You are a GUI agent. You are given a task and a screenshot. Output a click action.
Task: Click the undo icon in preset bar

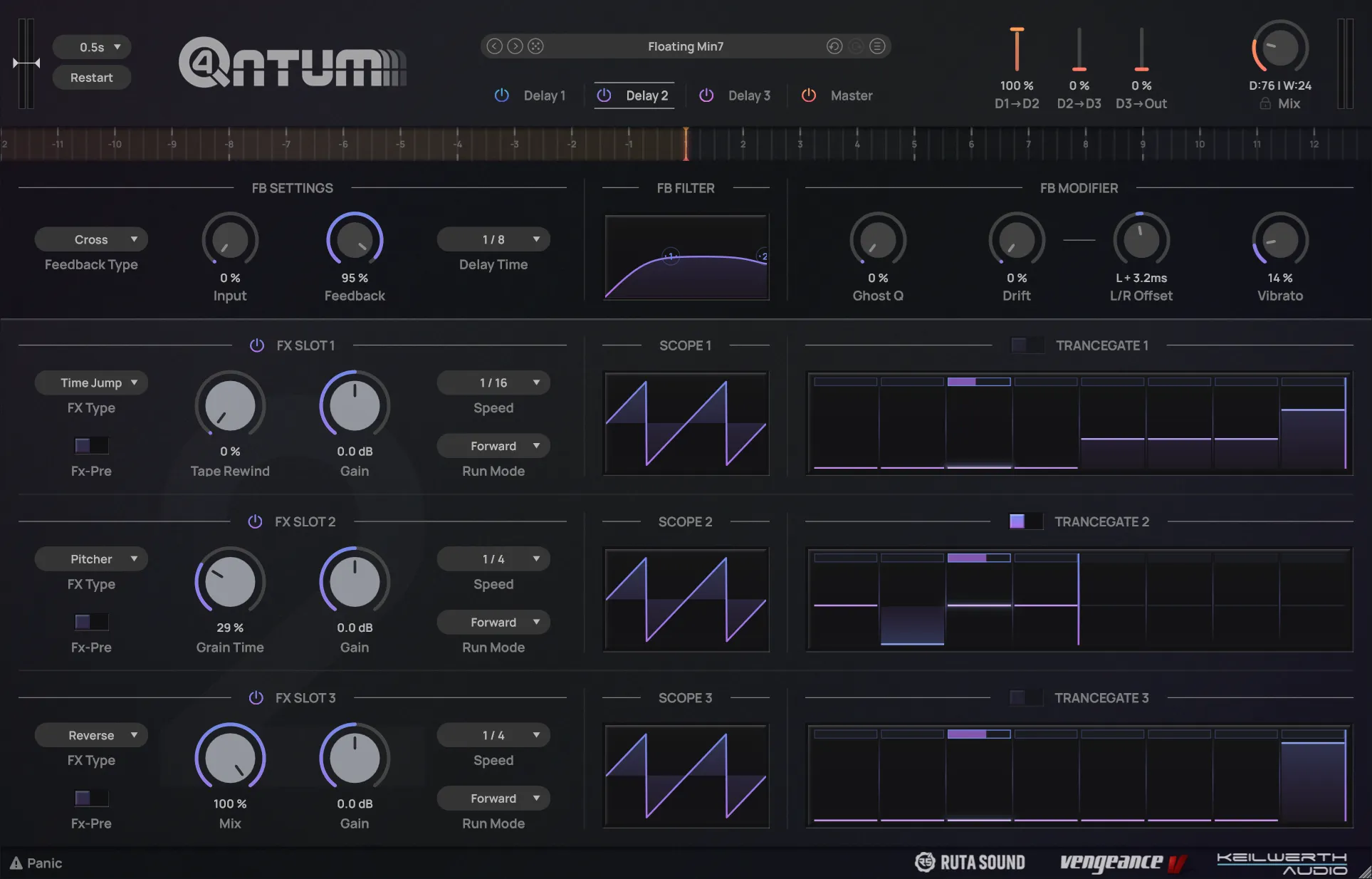(x=834, y=46)
